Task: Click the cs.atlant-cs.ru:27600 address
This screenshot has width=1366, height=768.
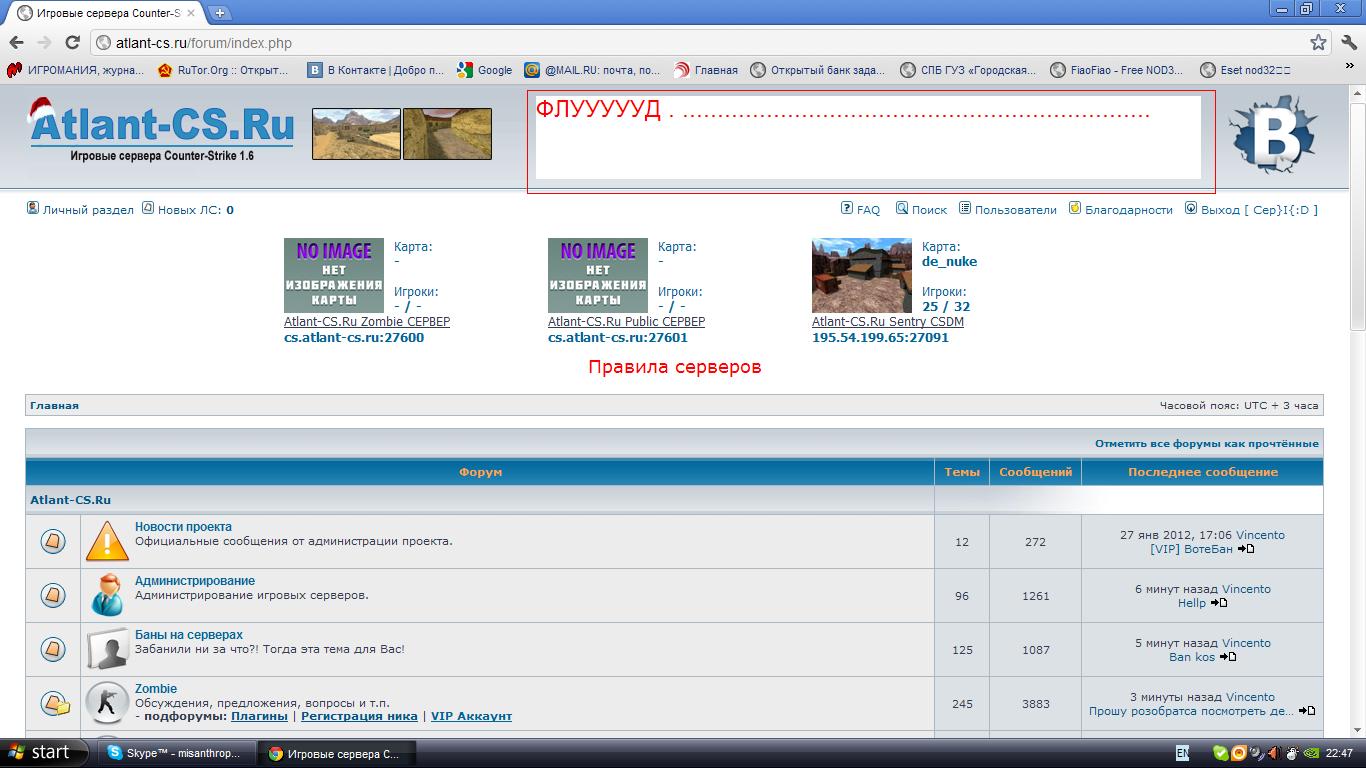Action: [x=354, y=338]
